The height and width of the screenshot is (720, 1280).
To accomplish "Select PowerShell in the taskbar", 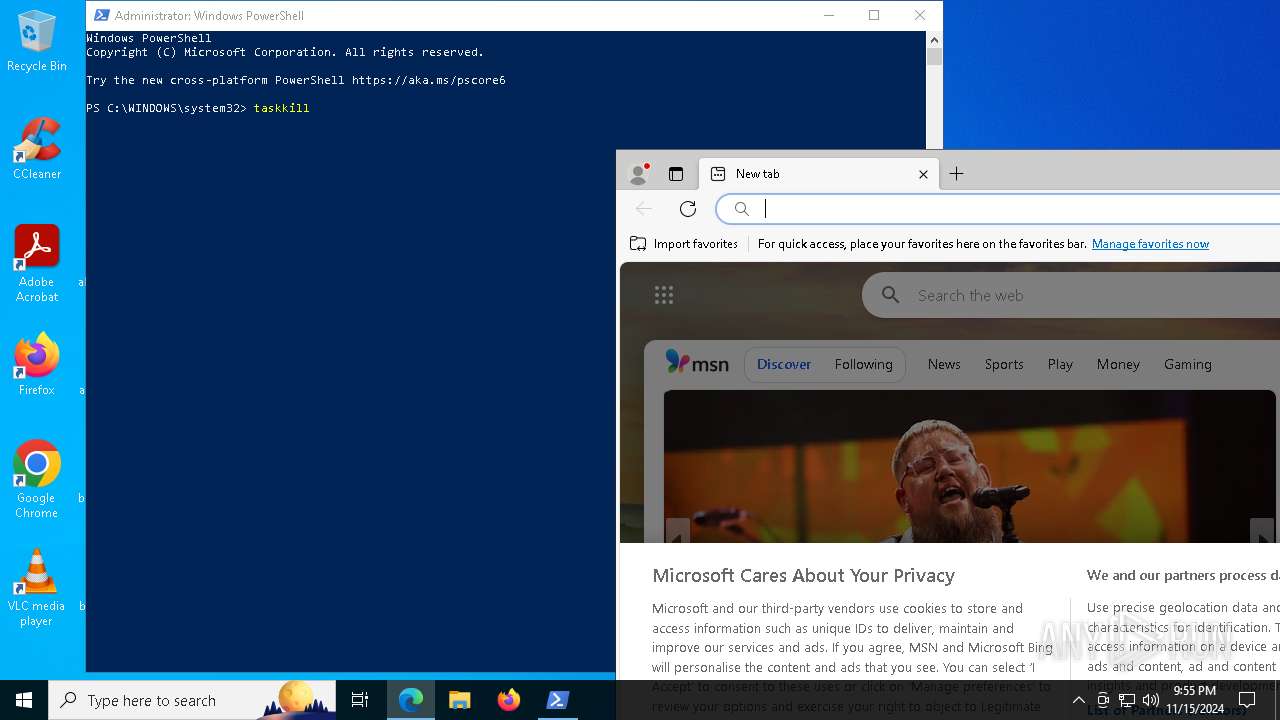I will 558,700.
